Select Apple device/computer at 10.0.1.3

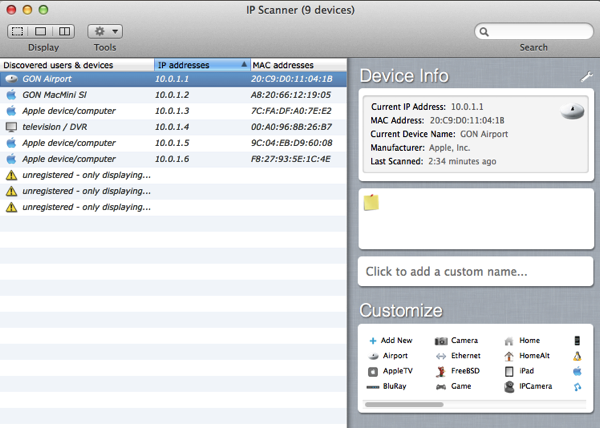(x=173, y=111)
